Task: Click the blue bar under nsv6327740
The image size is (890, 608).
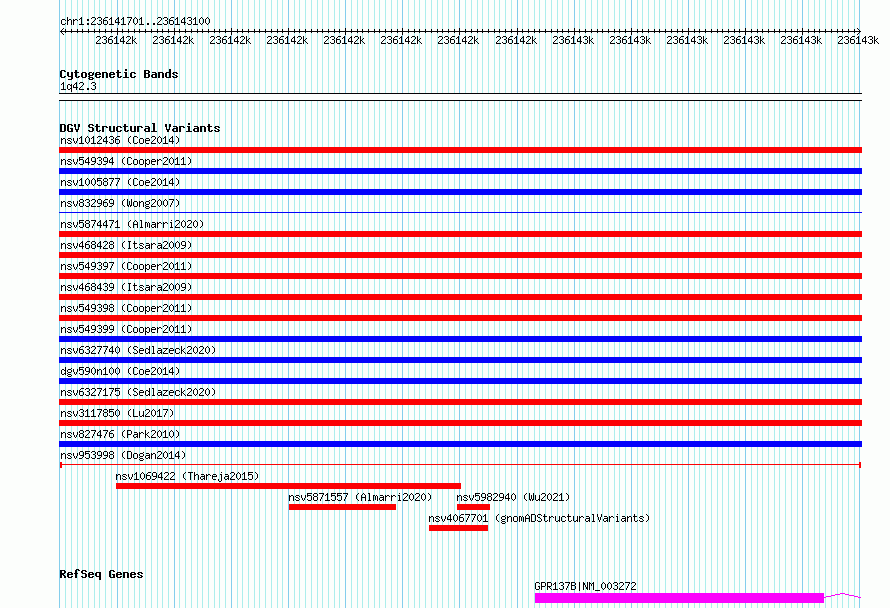Action: point(460,360)
